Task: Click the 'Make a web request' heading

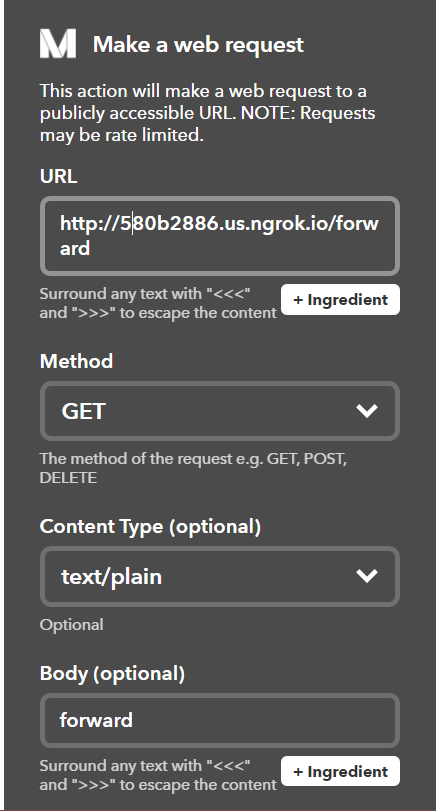Action: [198, 44]
